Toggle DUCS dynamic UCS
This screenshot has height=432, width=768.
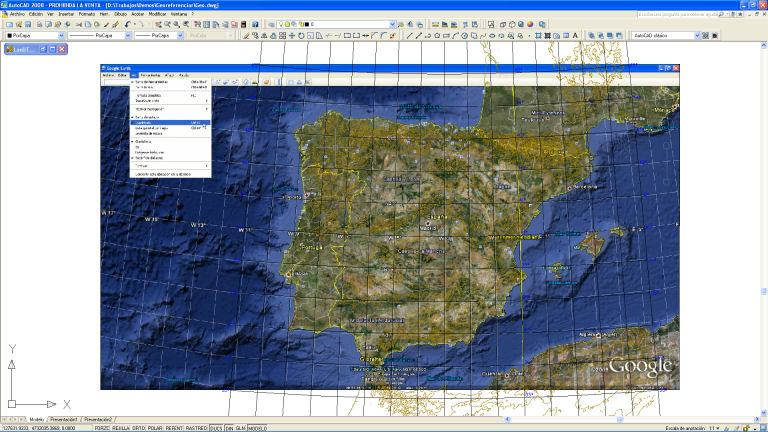(x=216, y=428)
